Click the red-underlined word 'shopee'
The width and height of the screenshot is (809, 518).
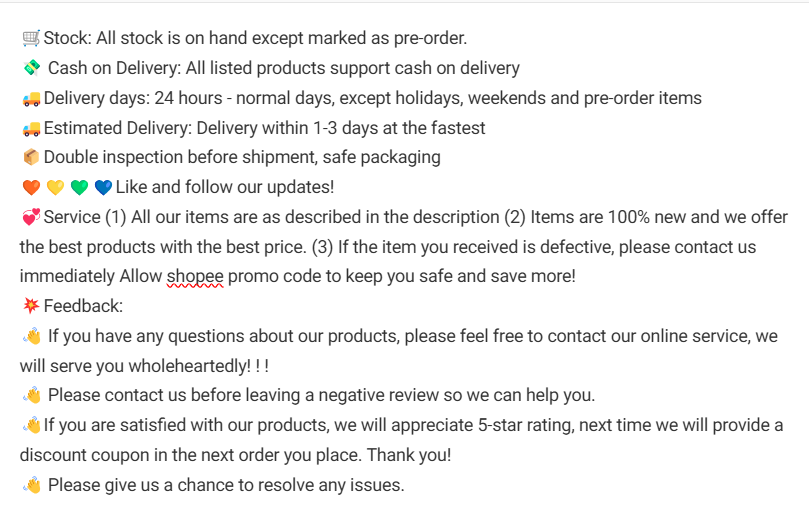point(195,276)
